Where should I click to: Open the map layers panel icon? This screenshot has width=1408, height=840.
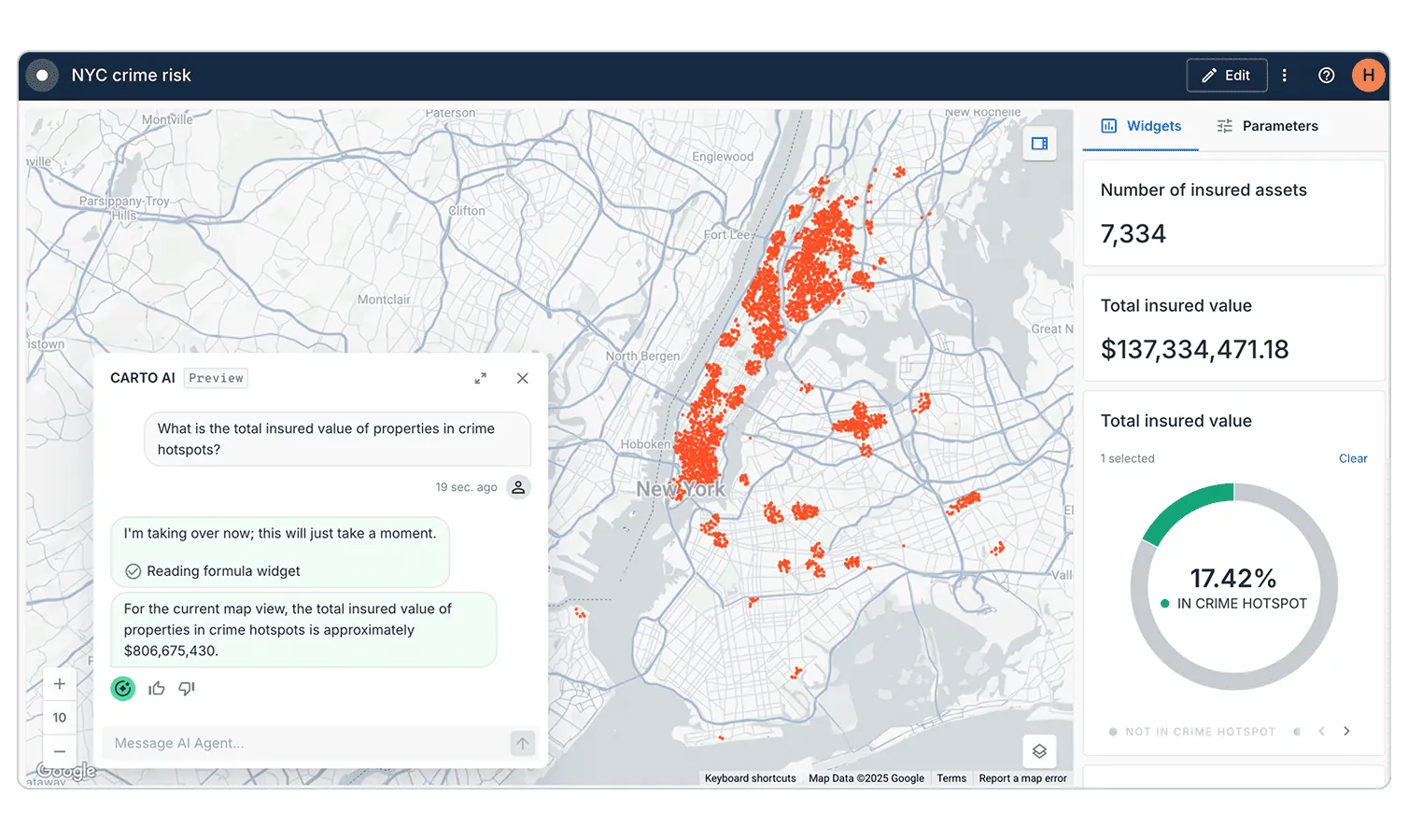click(1039, 750)
